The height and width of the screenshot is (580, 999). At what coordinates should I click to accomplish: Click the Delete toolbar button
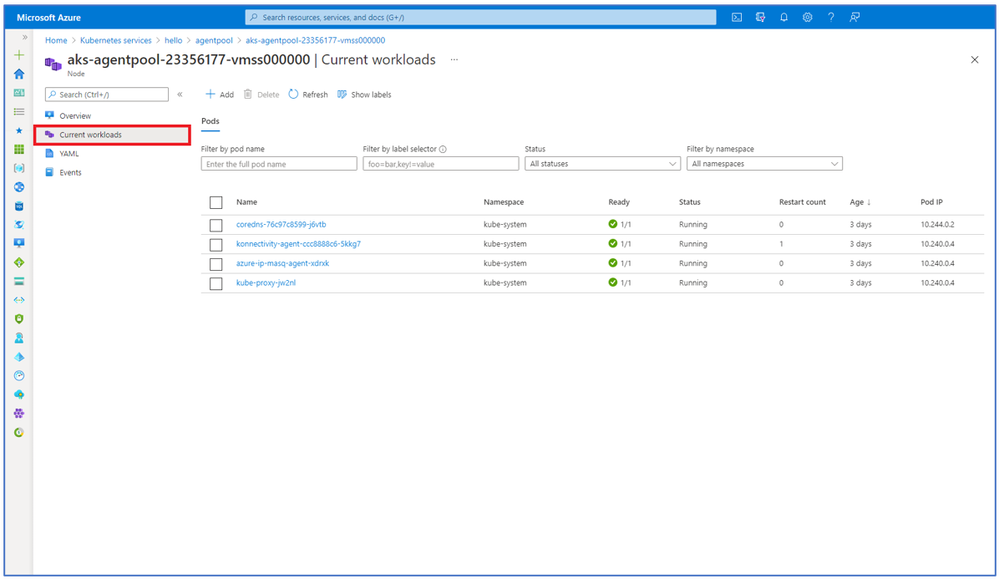point(262,94)
